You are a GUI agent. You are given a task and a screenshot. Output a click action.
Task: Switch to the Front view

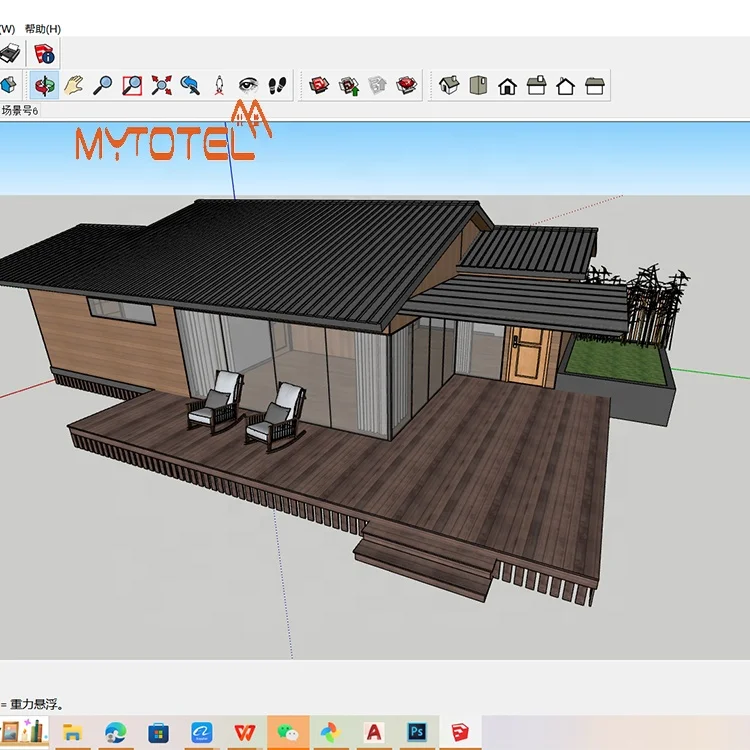point(507,85)
